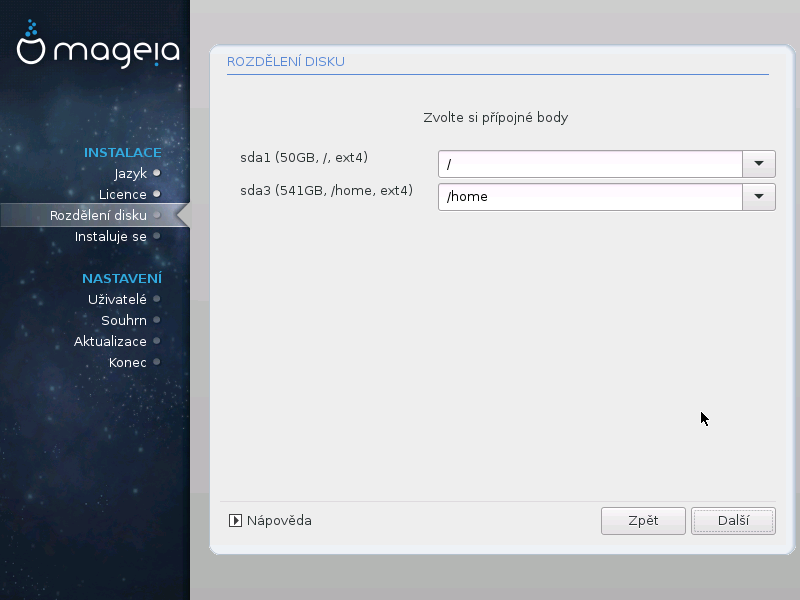Screen dimensions: 800x600
Task: Click the INSTALACE section header
Action: click(x=122, y=153)
